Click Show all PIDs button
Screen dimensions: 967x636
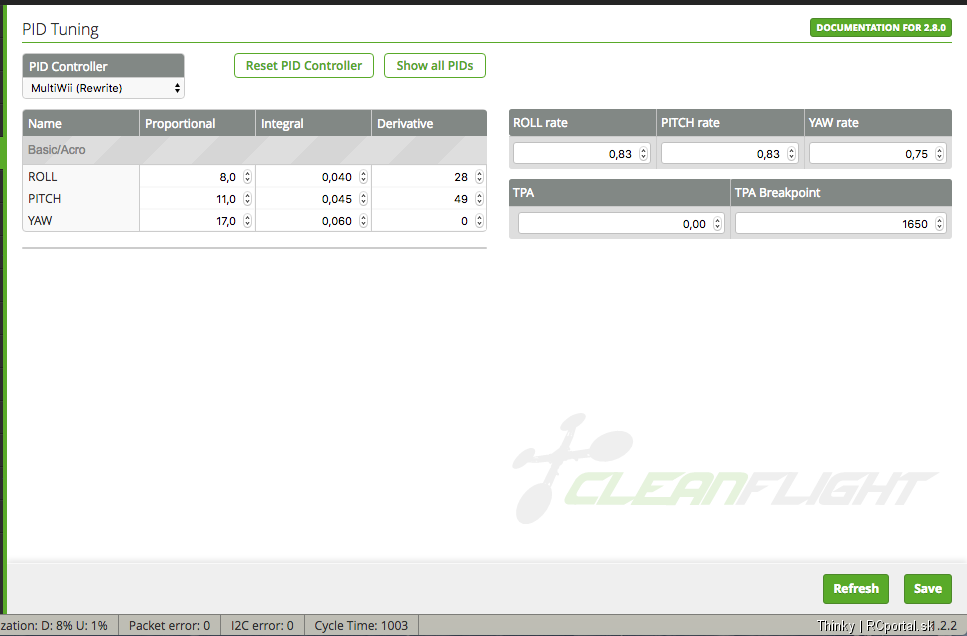pos(435,65)
